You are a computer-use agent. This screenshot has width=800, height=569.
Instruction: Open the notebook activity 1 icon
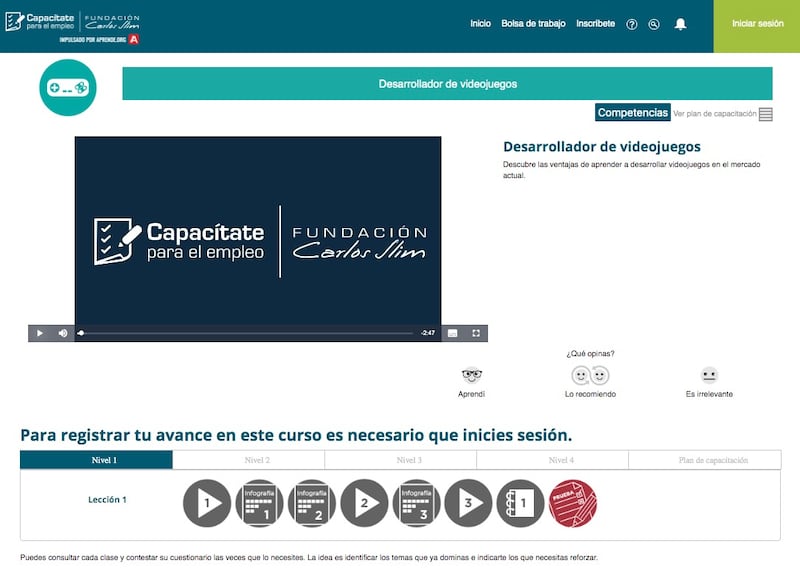click(520, 503)
